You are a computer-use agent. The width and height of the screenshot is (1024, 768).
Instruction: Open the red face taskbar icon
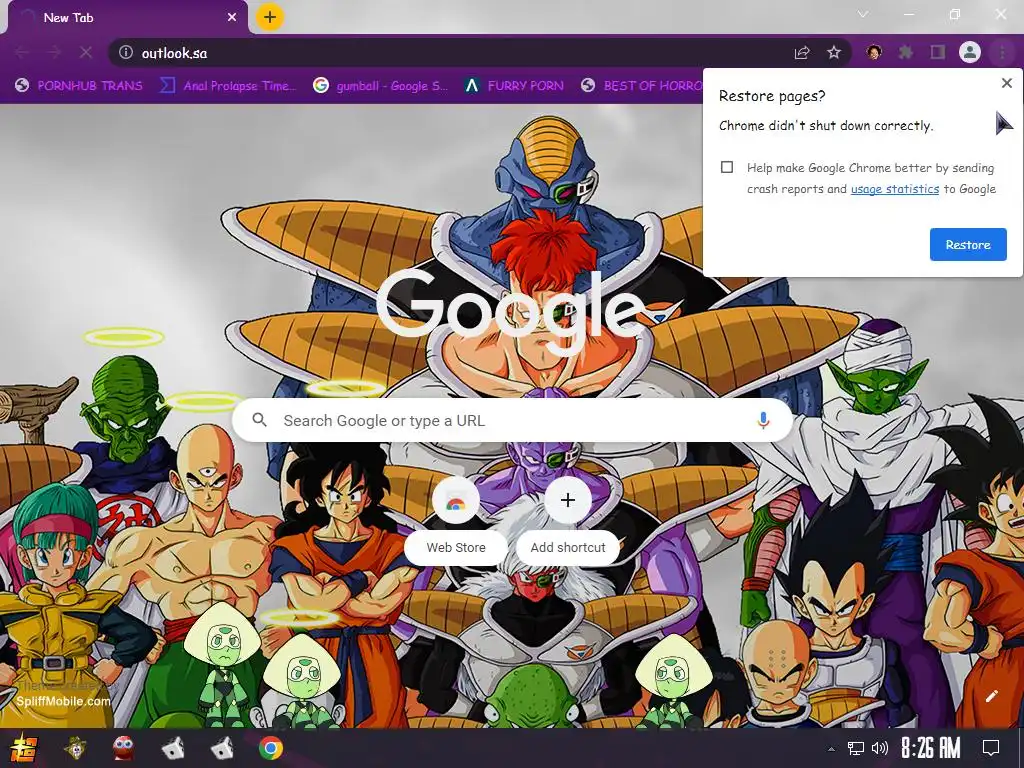pyautogui.click(x=123, y=748)
